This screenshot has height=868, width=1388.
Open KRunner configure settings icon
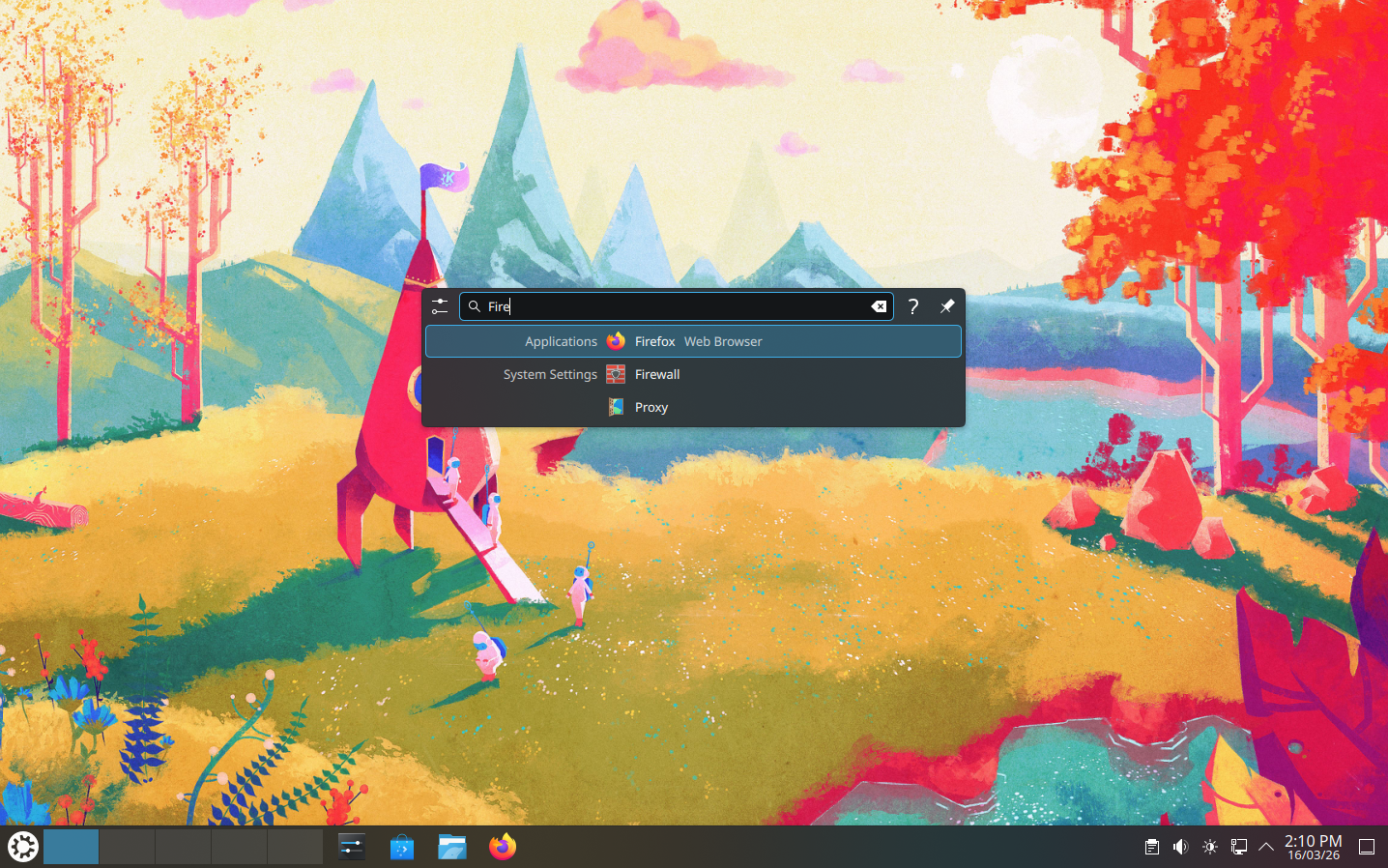[440, 306]
